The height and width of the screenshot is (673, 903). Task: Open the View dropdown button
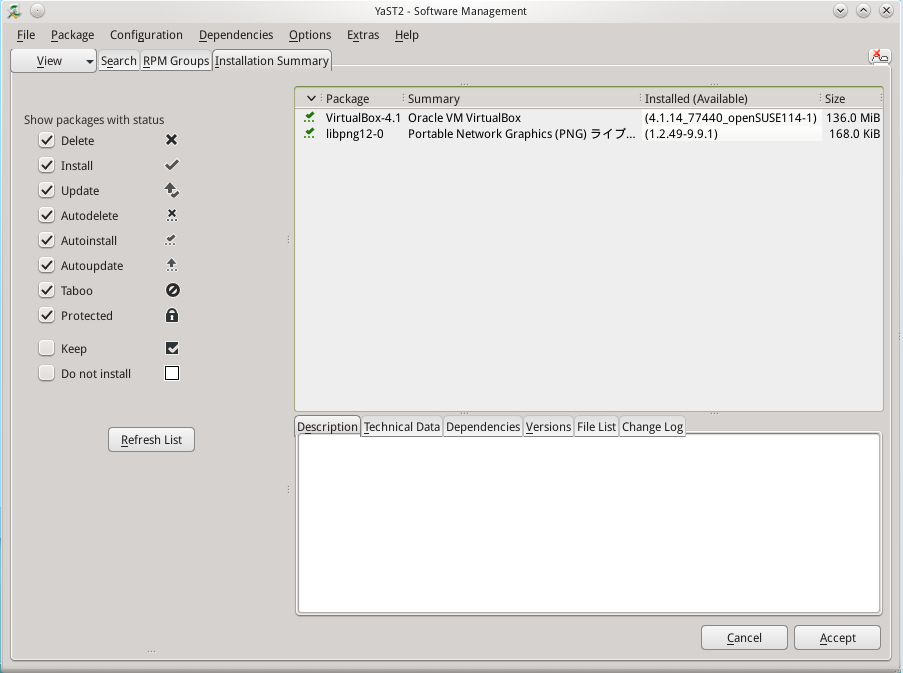54,61
